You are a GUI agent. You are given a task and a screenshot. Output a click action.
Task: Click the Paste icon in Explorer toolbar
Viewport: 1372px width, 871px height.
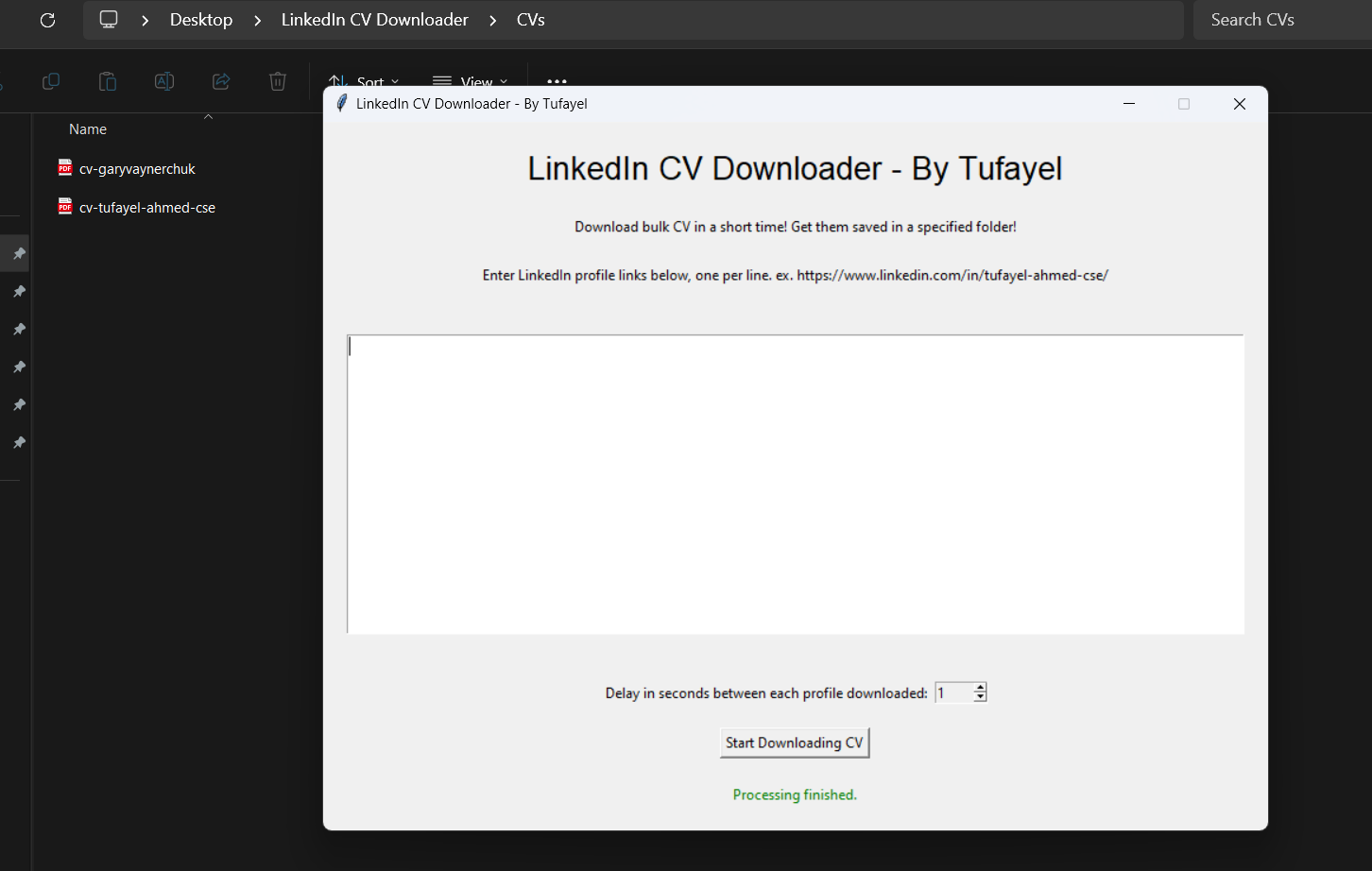pyautogui.click(x=108, y=81)
